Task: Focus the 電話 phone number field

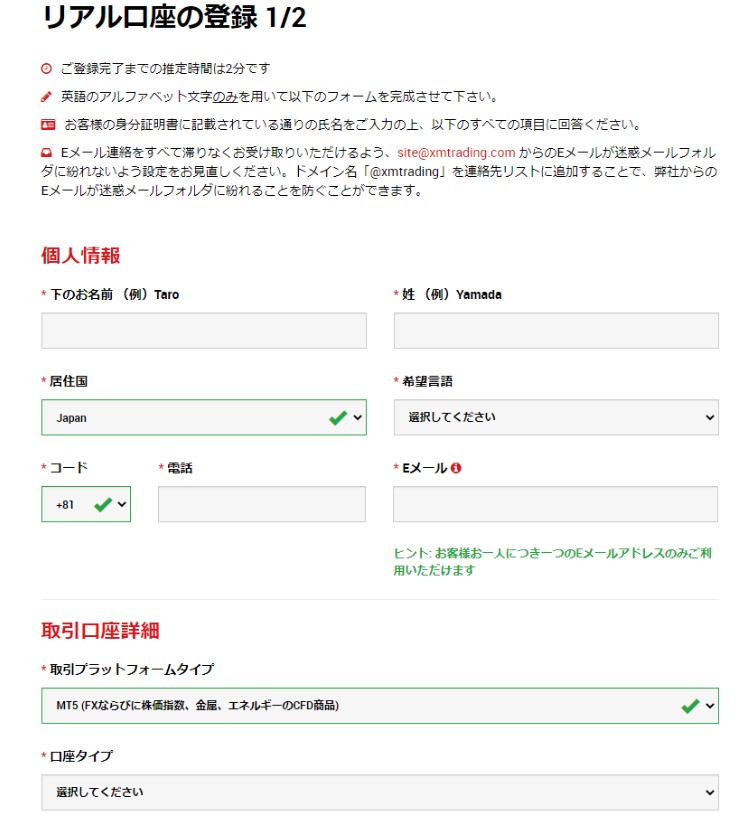Action: tap(262, 504)
